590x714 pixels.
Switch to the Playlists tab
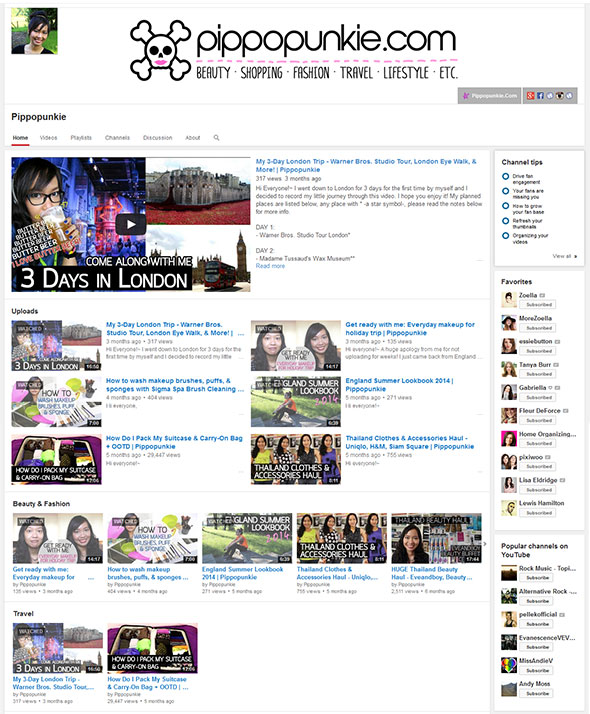(81, 138)
